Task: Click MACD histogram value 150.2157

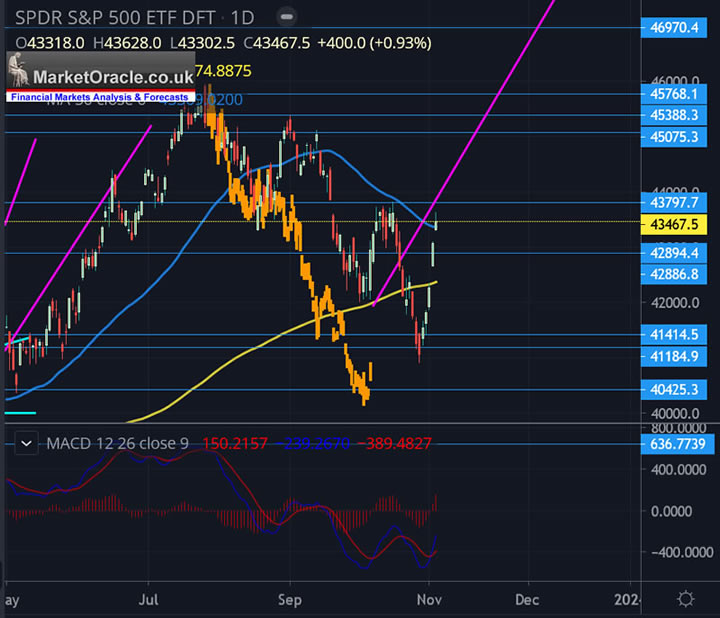Action: 235,444
